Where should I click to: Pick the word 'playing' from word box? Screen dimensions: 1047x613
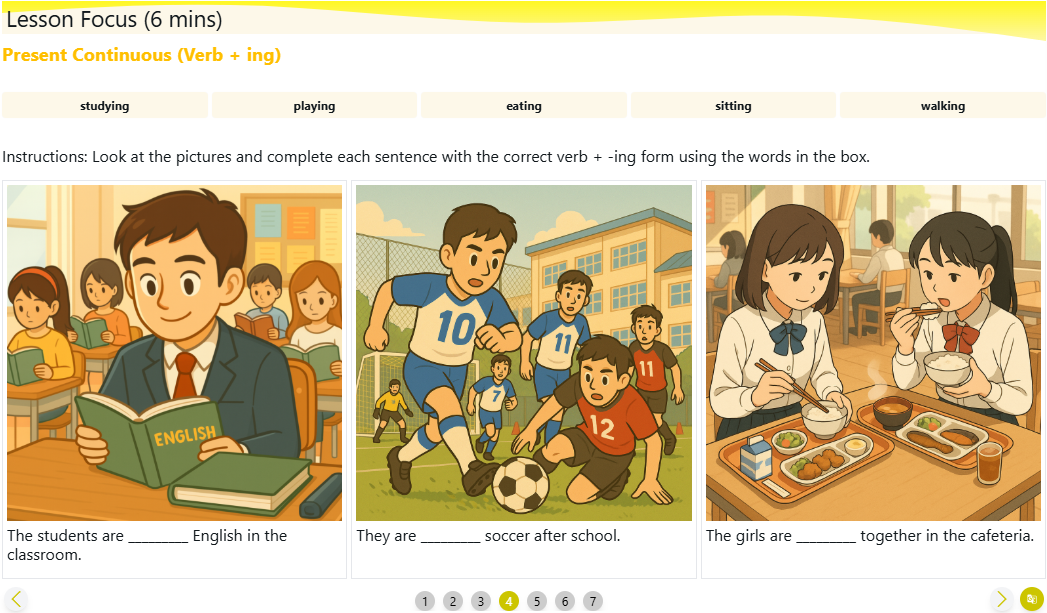pyautogui.click(x=314, y=106)
